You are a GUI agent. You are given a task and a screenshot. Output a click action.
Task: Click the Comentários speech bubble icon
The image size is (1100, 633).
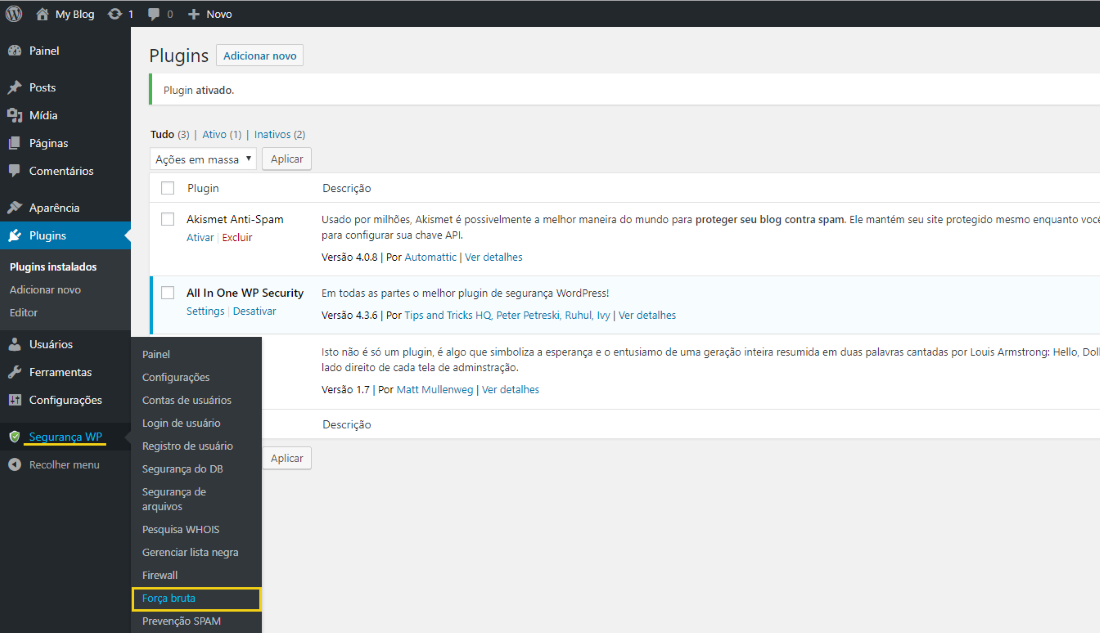[x=15, y=171]
